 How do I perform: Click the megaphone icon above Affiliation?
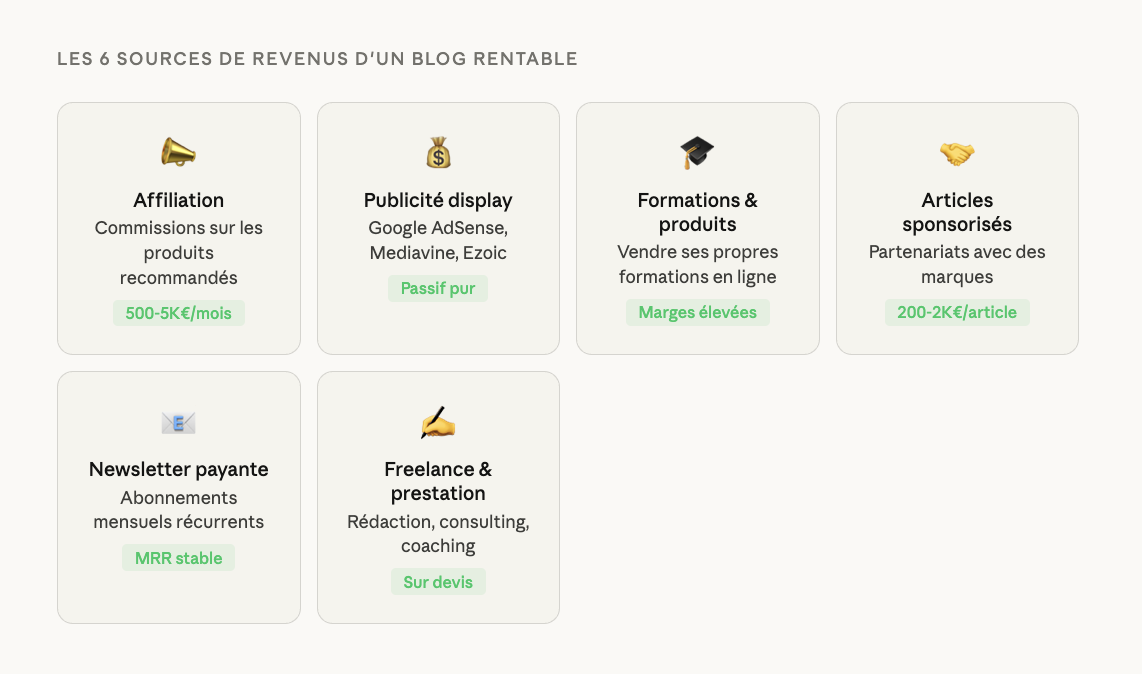click(x=179, y=153)
